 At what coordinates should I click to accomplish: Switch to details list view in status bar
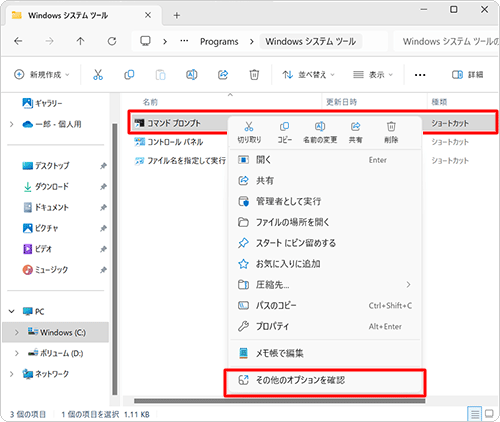[475, 414]
